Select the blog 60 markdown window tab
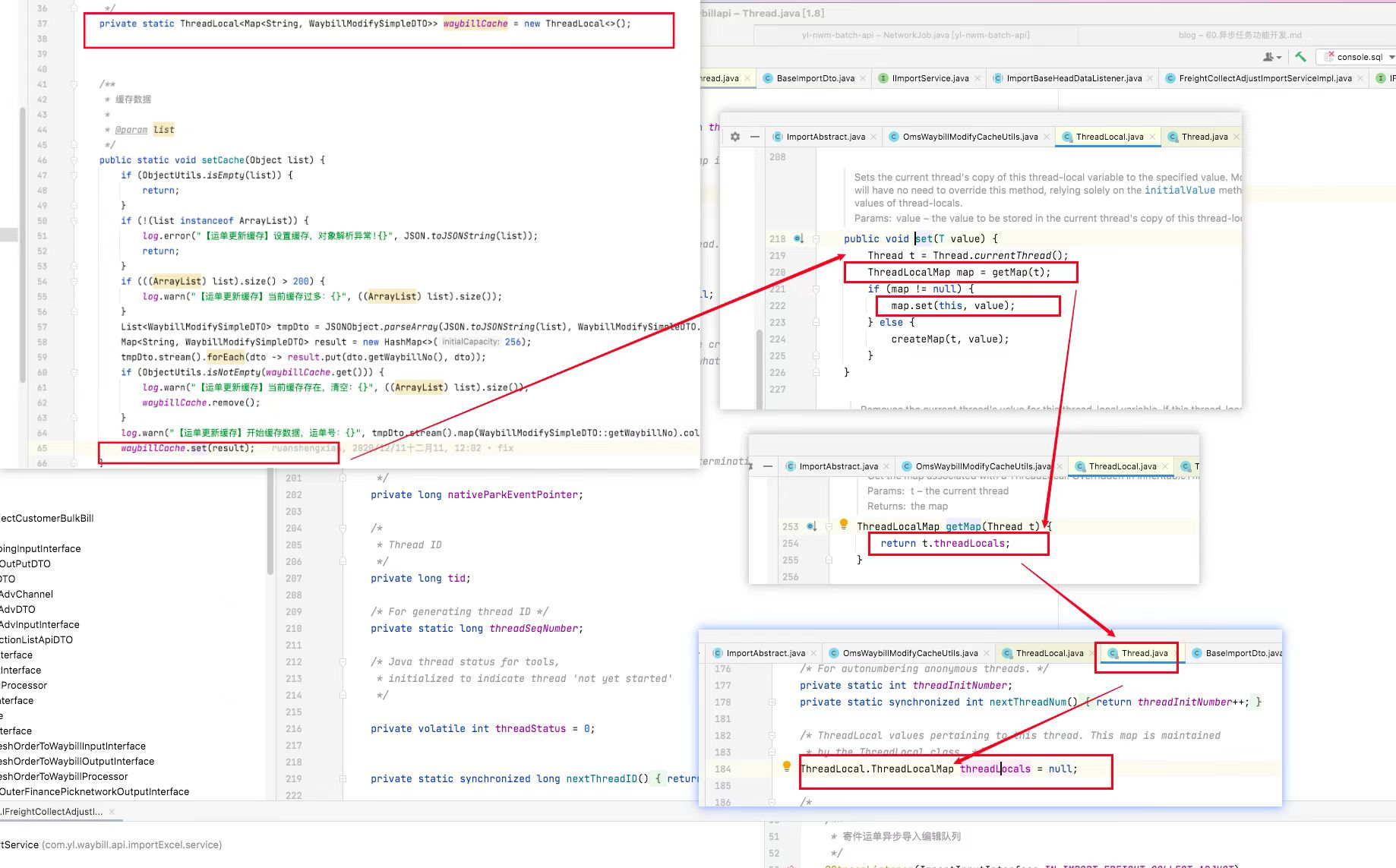The height and width of the screenshot is (868, 1396). (1240, 35)
